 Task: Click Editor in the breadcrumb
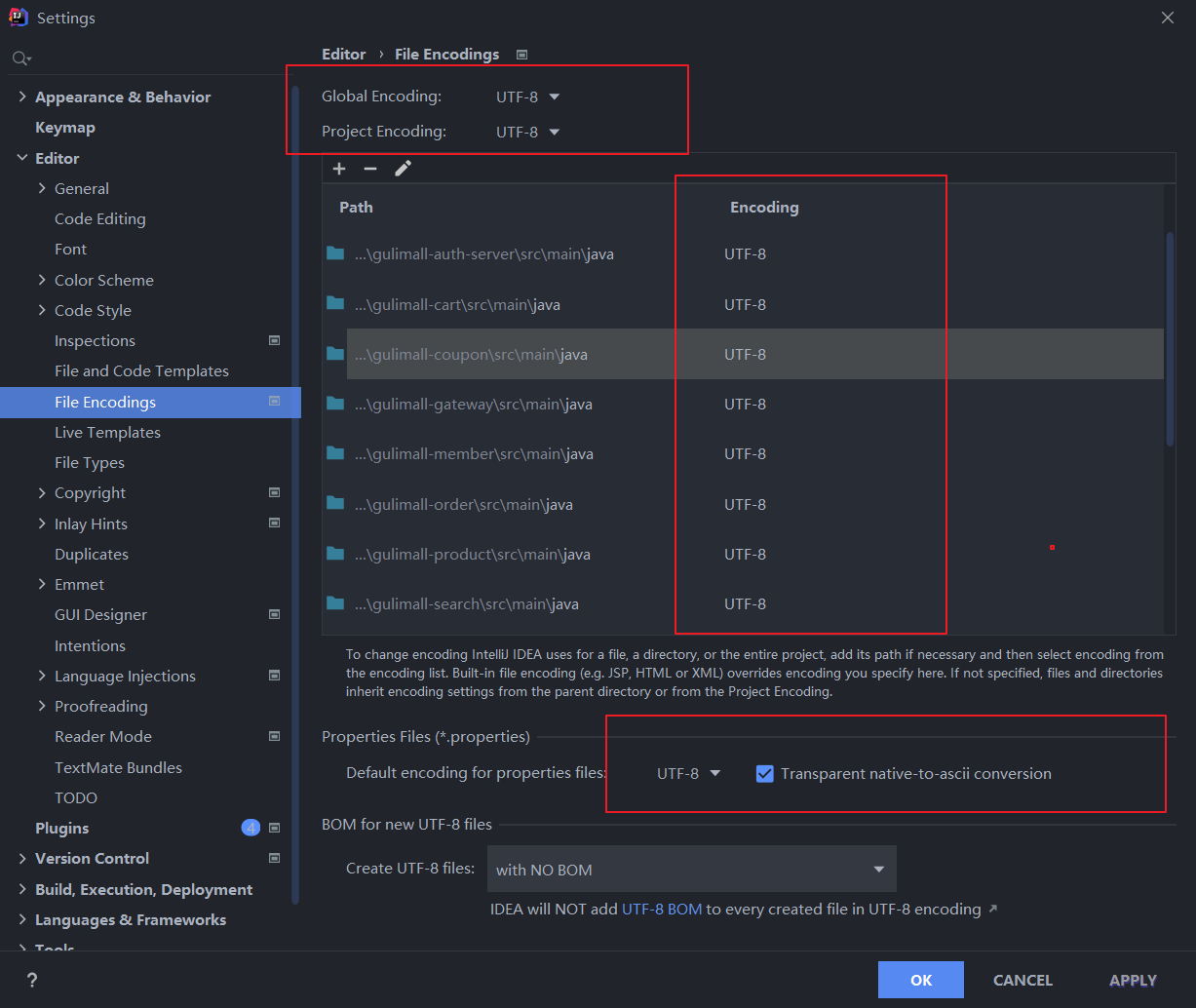(x=344, y=55)
